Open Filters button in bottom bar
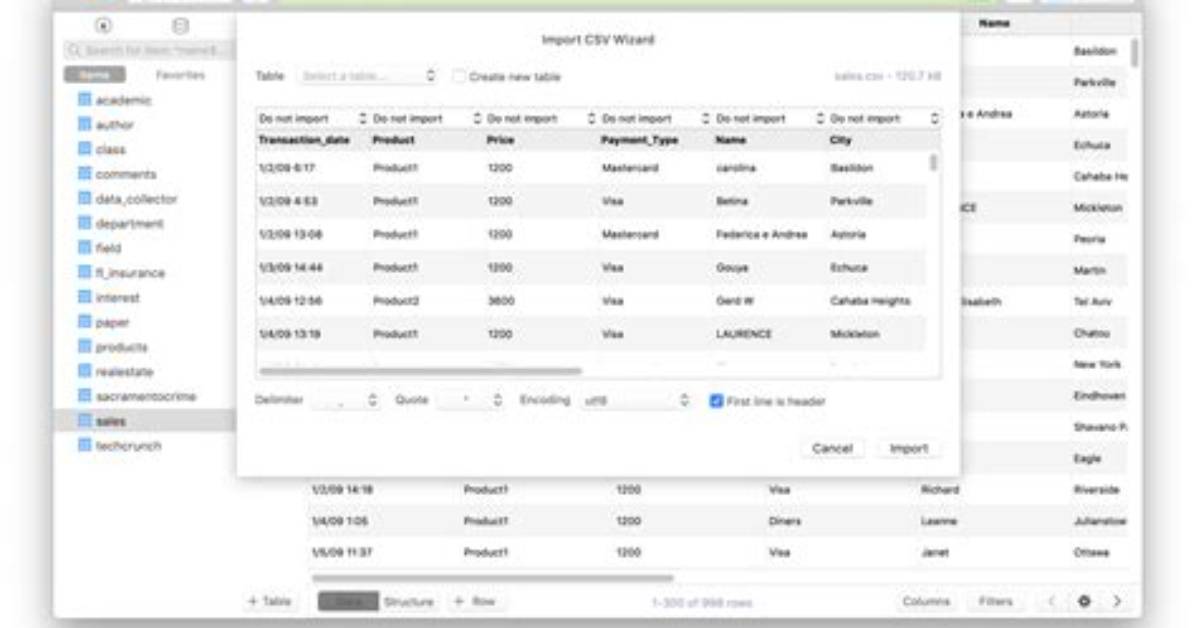The height and width of the screenshot is (628, 1196). 995,601
